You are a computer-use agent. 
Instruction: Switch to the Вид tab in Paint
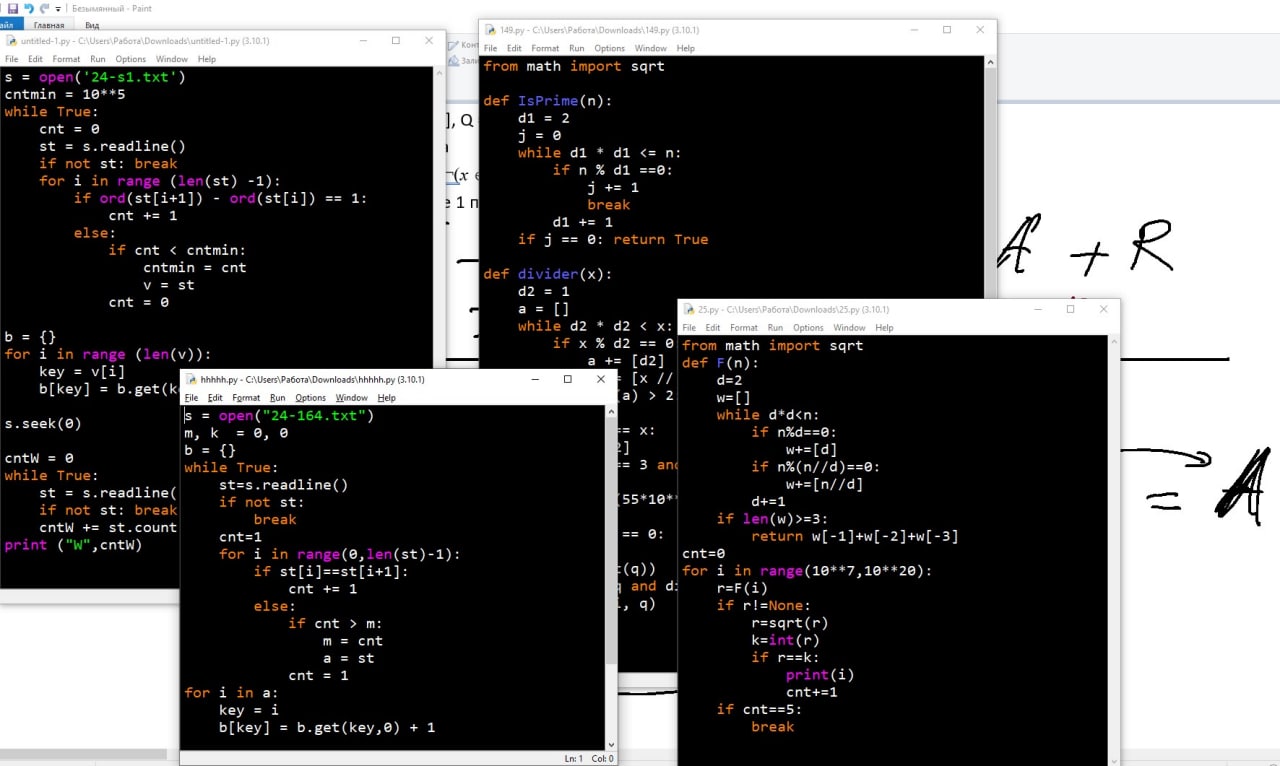(x=92, y=25)
